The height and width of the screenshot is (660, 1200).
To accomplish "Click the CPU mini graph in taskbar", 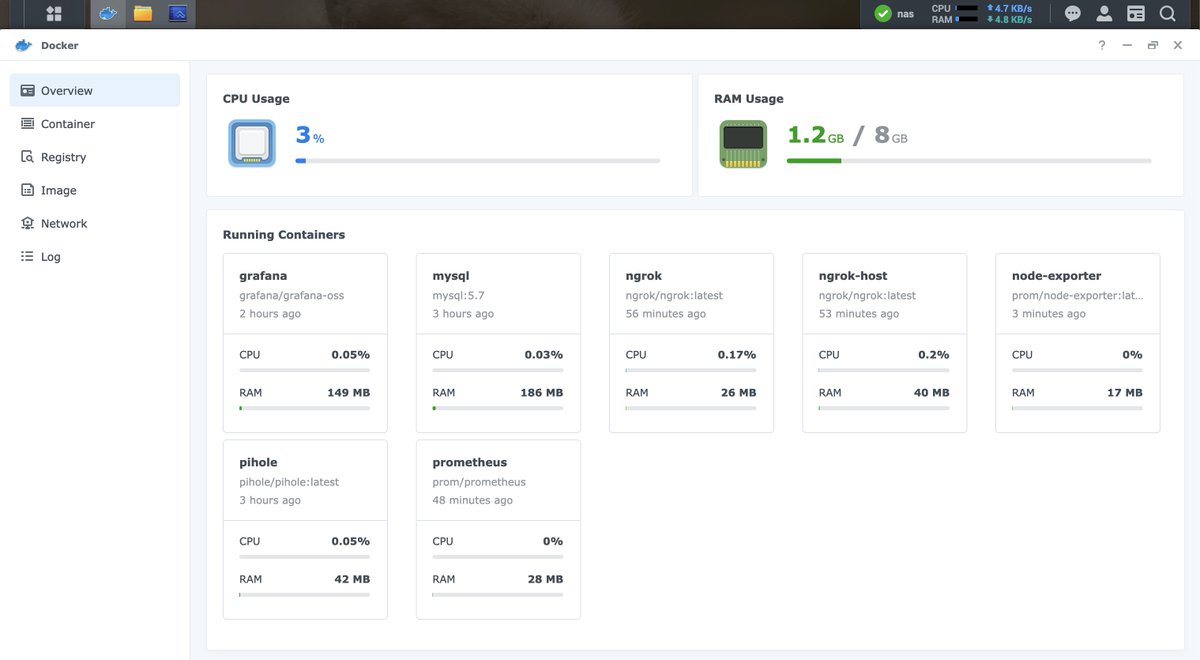I will point(967,8).
